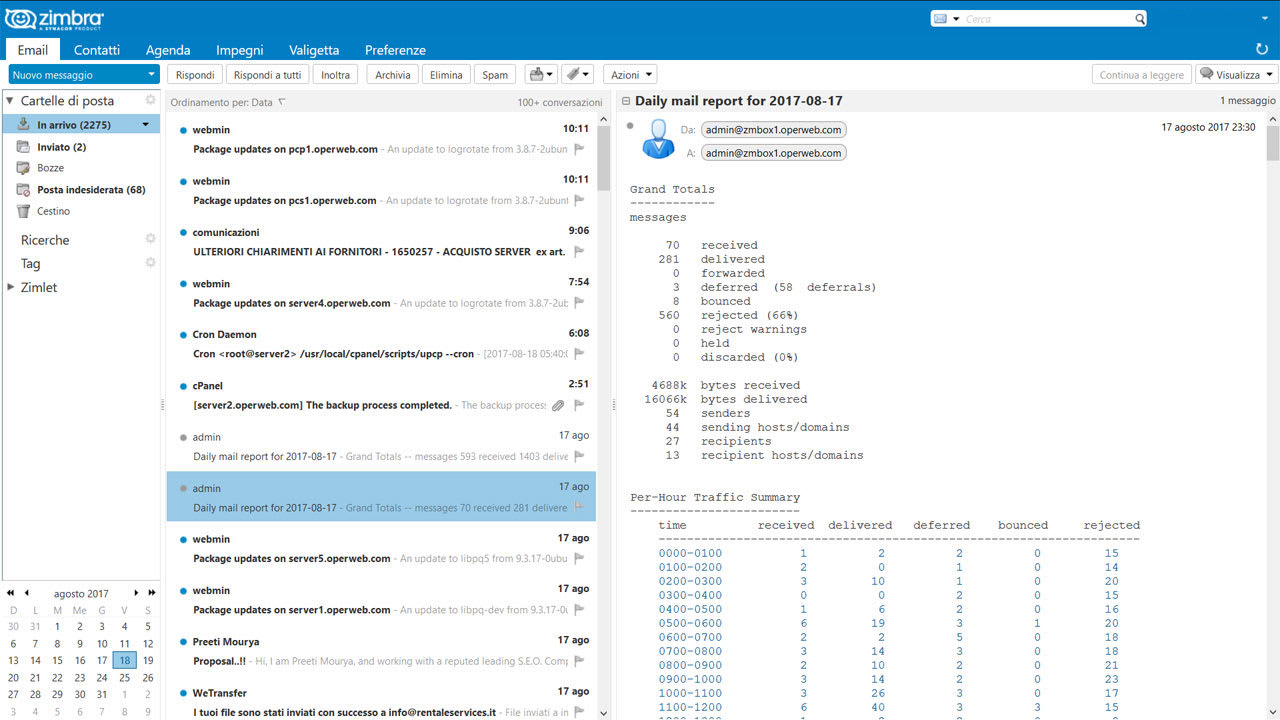Image resolution: width=1280 pixels, height=720 pixels.
Task: Open the Visualizza dropdown menu
Action: [x=1237, y=75]
